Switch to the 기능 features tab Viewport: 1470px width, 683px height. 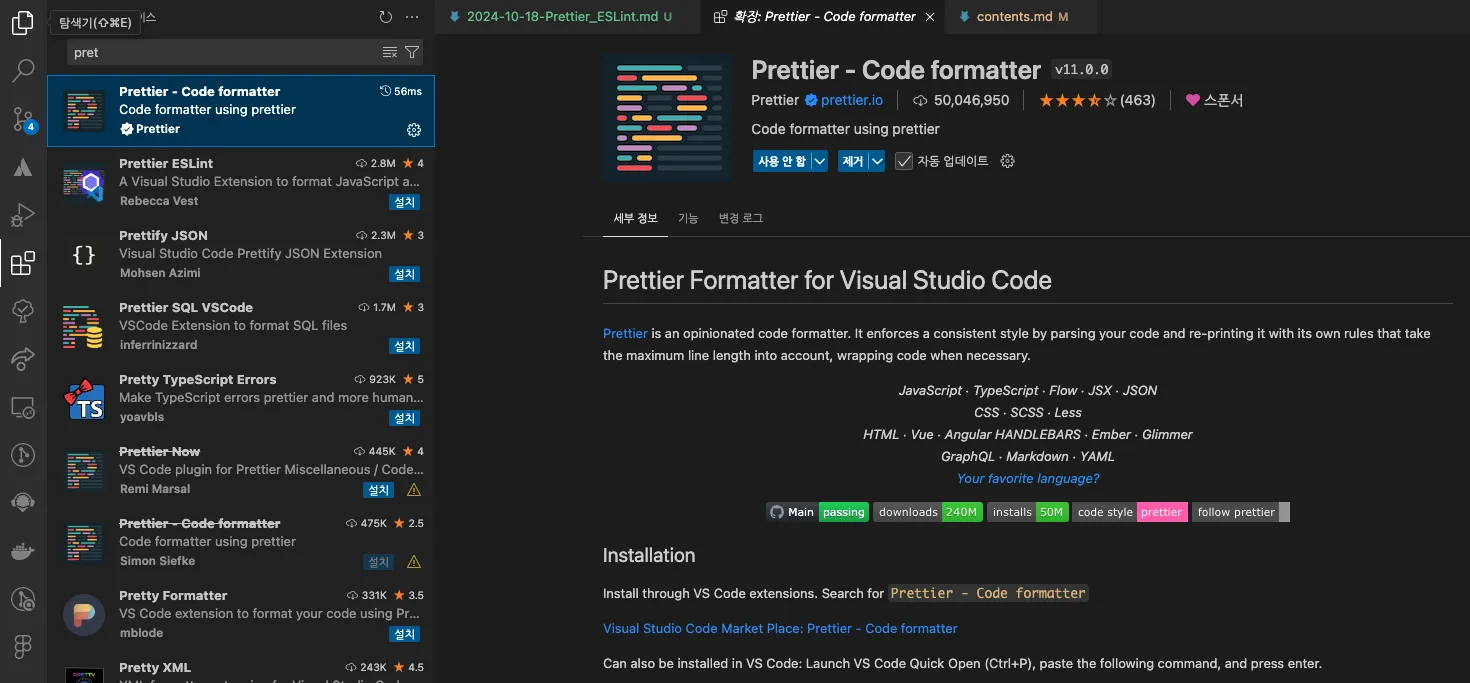pos(688,218)
